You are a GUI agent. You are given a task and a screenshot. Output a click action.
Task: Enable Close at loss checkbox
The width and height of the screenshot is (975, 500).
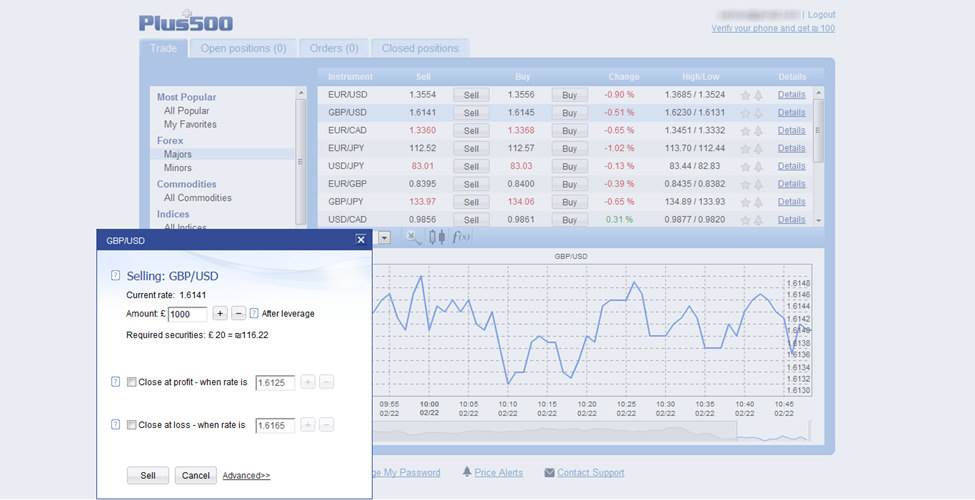[x=131, y=425]
